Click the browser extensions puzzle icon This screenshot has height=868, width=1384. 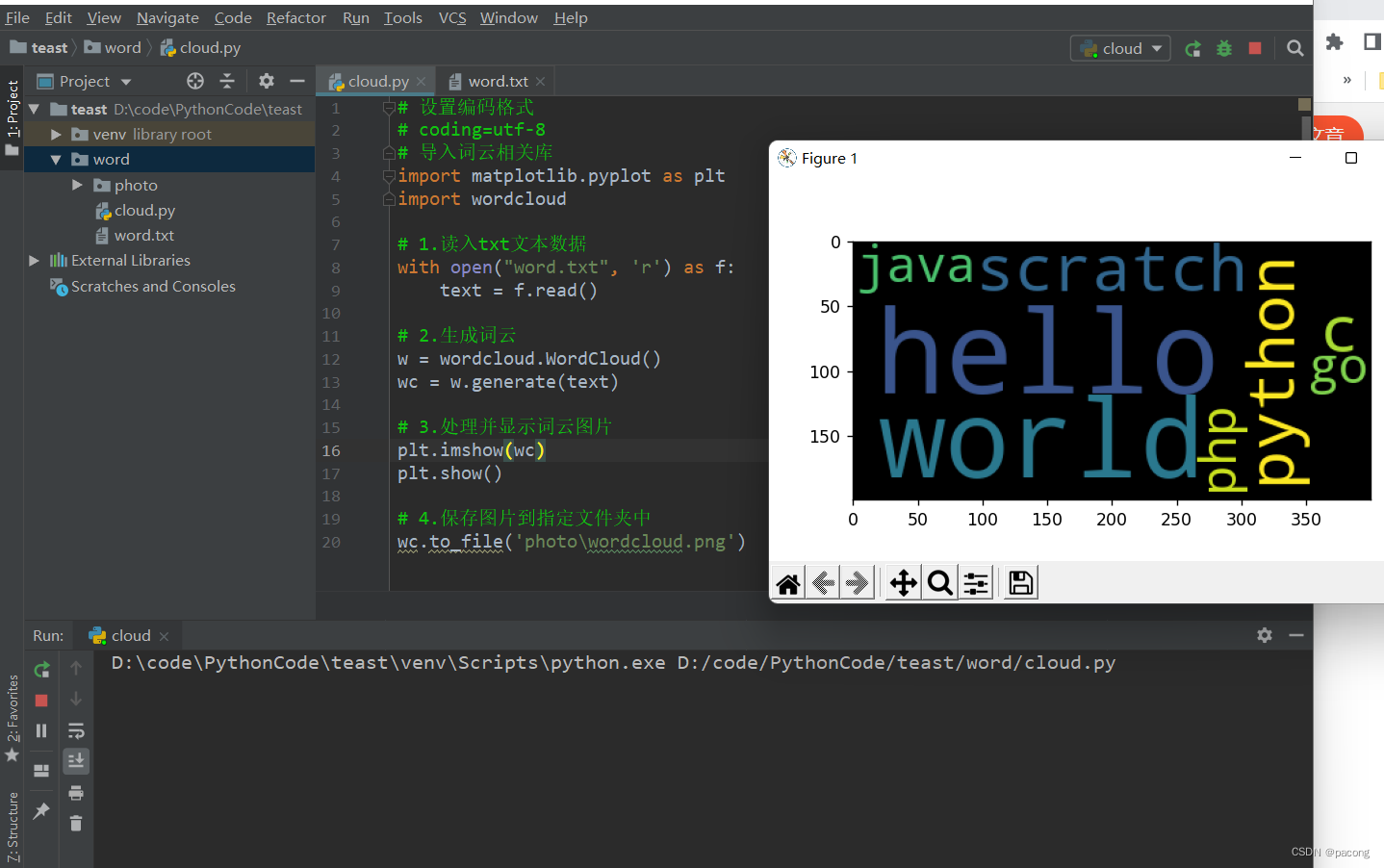[1334, 41]
